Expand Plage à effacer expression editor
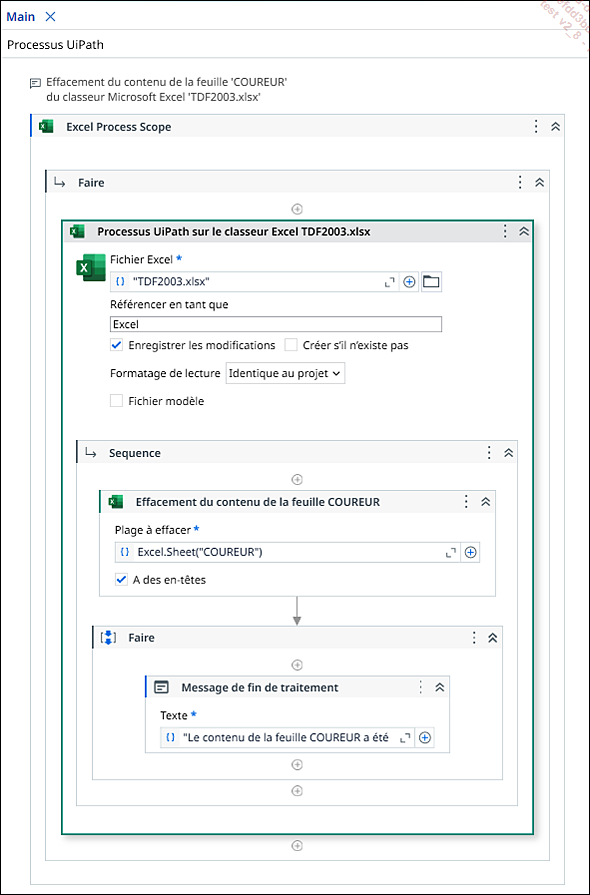 tap(451, 553)
